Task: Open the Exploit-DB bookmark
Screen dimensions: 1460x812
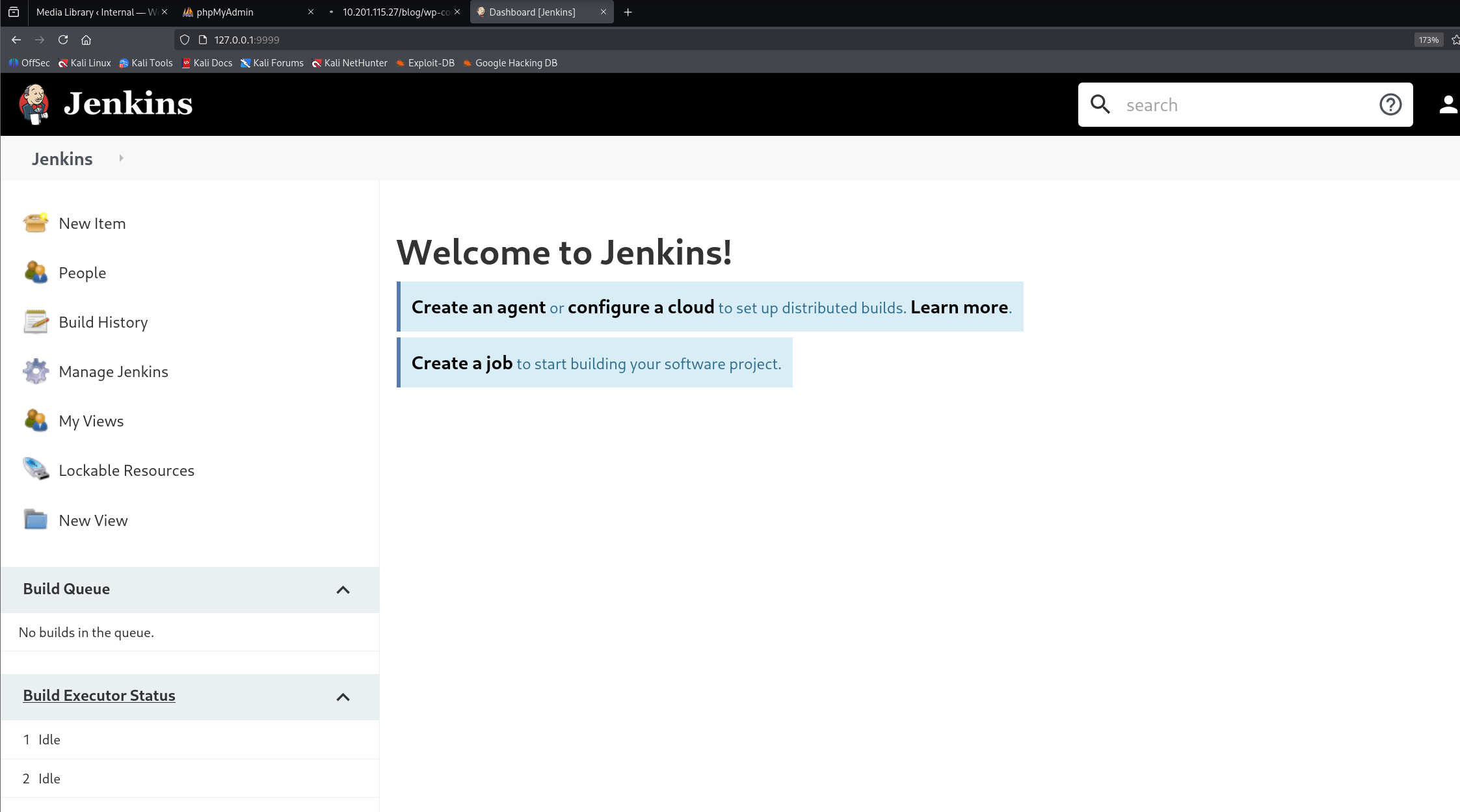Action: click(425, 63)
